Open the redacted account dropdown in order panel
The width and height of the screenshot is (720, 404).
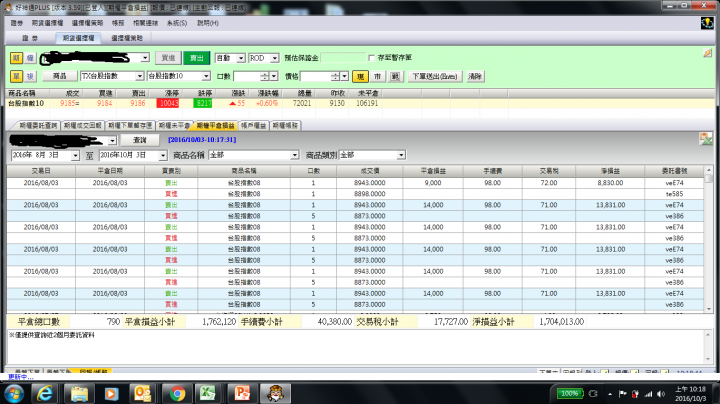(x=145, y=58)
